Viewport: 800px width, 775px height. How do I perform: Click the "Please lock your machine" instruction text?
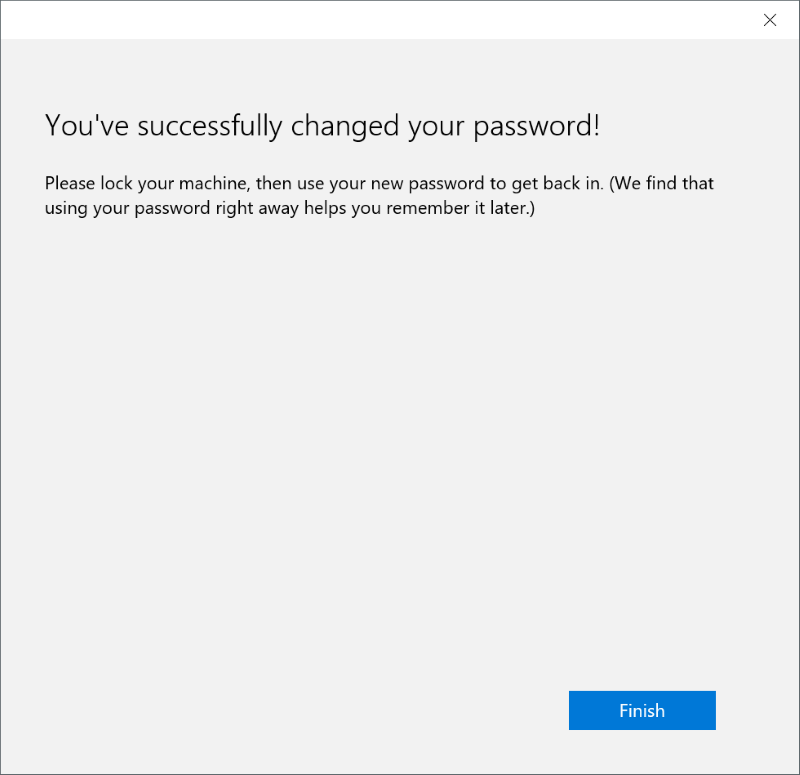click(379, 195)
